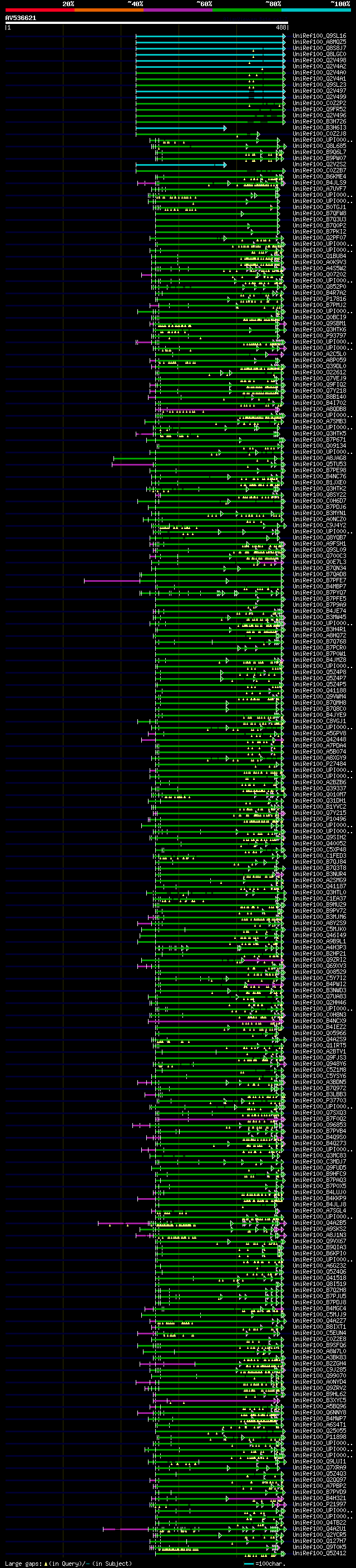Select label UniRef100_P17816
This screenshot has height=1568, width=356.
319,299
